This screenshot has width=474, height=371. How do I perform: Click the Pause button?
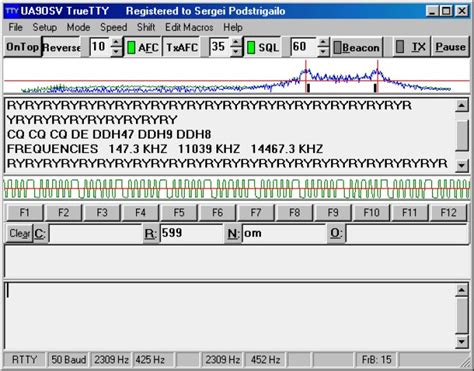[x=450, y=47]
